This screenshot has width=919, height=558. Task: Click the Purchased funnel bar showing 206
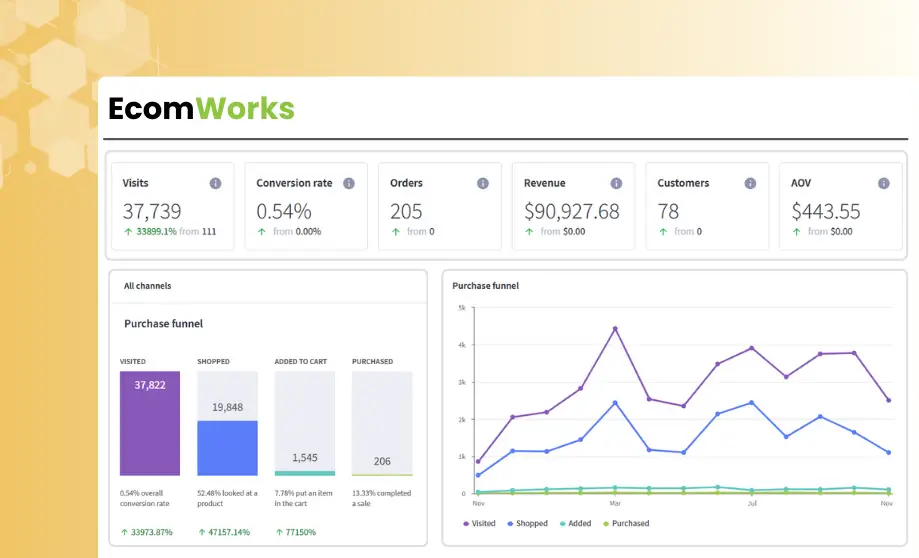[382, 423]
